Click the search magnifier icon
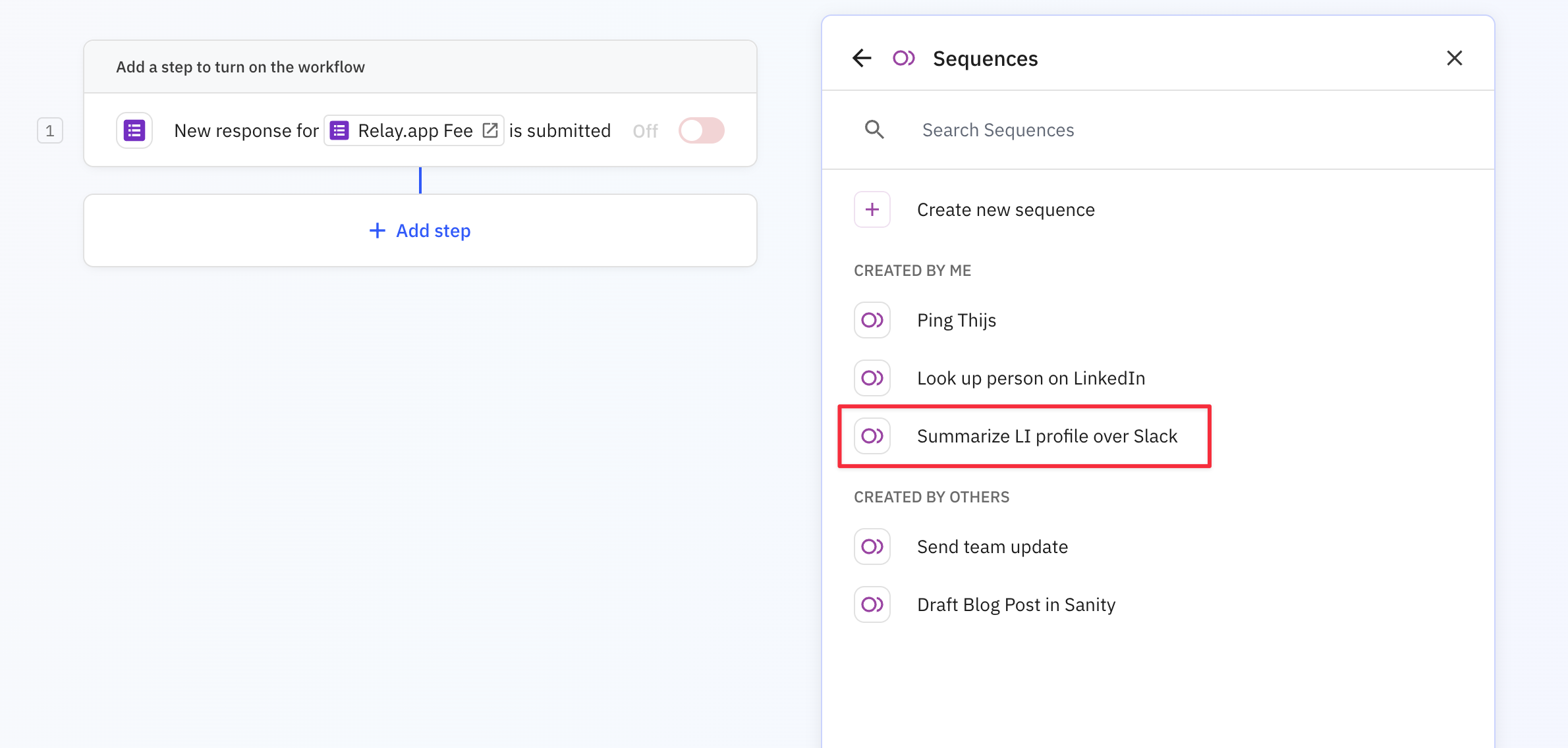The image size is (1568, 748). click(874, 129)
